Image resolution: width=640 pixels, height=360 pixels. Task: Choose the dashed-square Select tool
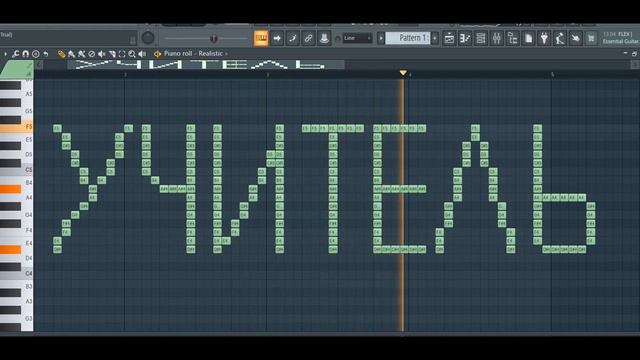pos(122,54)
